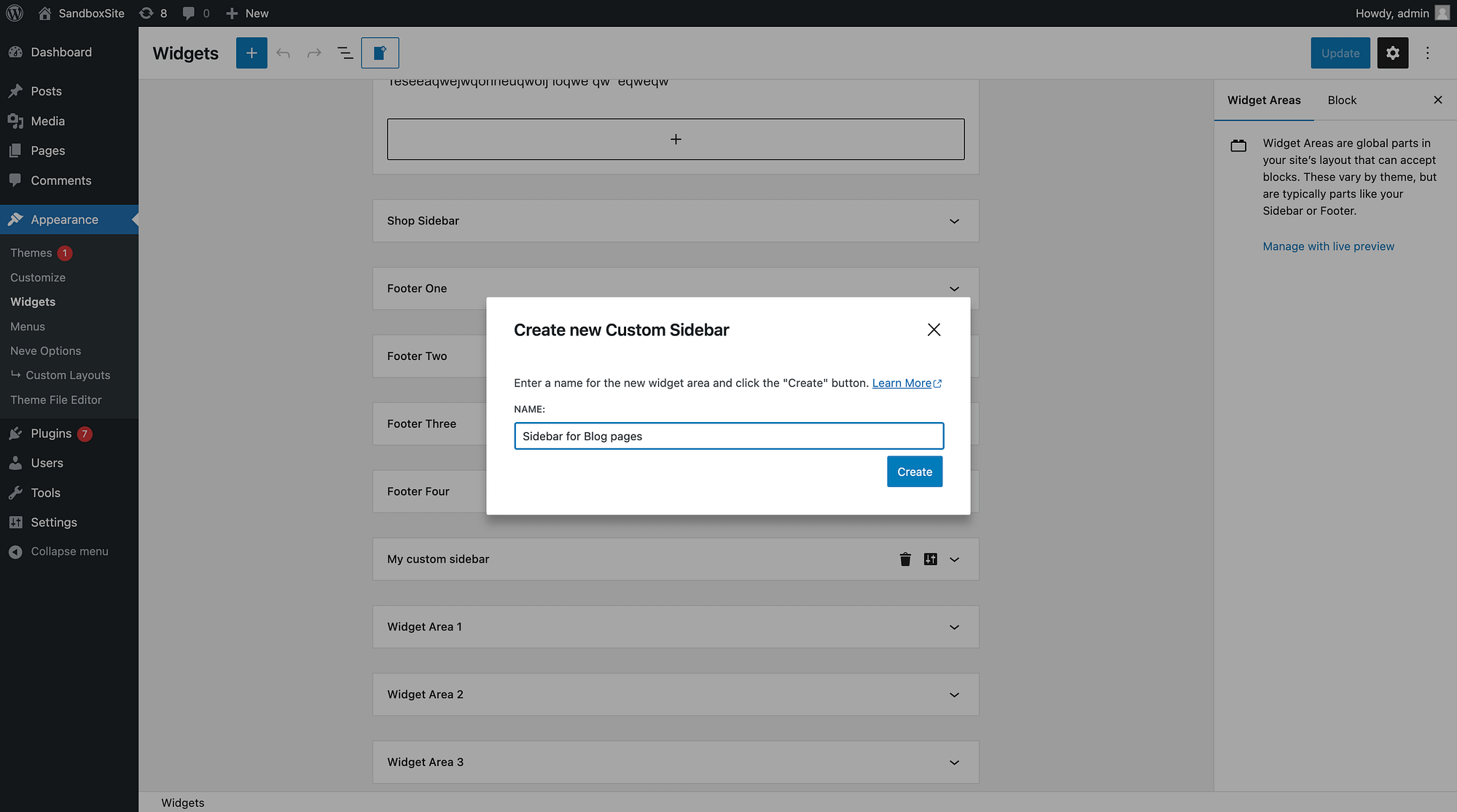Switch to the Block tab
The width and height of the screenshot is (1457, 812).
[1342, 100]
